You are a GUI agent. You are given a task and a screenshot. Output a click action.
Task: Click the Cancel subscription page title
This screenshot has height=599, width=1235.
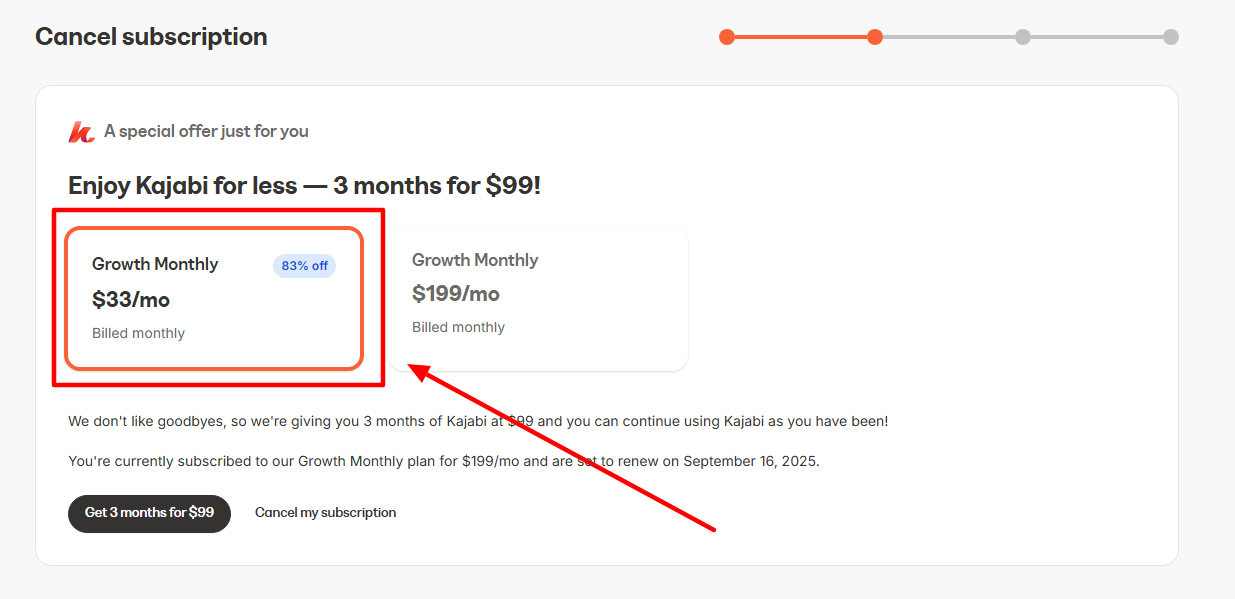(151, 37)
